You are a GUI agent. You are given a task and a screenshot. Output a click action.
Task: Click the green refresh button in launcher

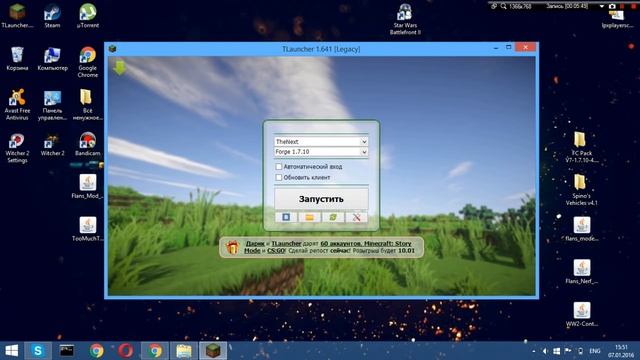pyautogui.click(x=333, y=217)
